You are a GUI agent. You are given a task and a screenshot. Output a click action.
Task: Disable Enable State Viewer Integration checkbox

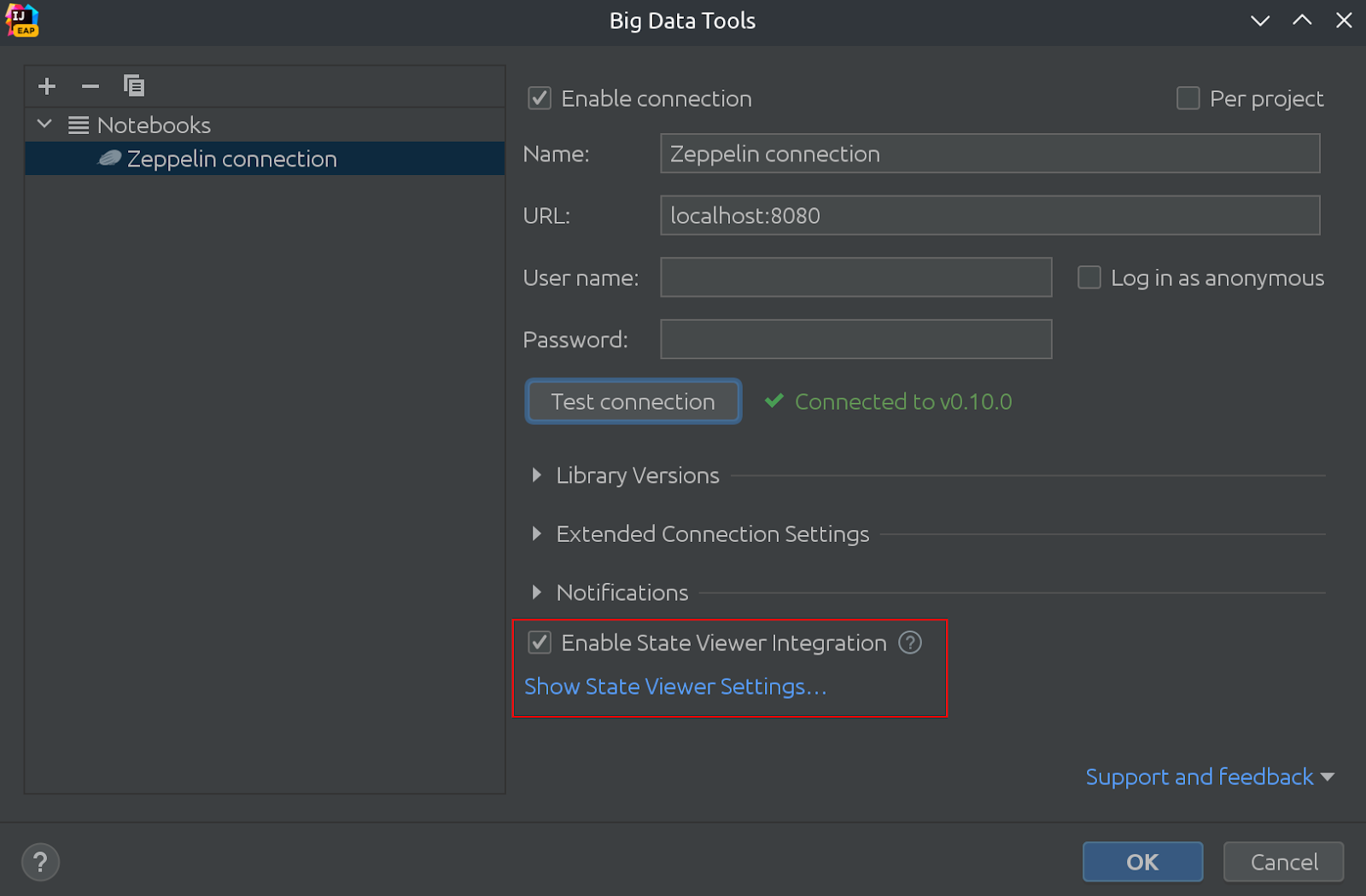540,643
